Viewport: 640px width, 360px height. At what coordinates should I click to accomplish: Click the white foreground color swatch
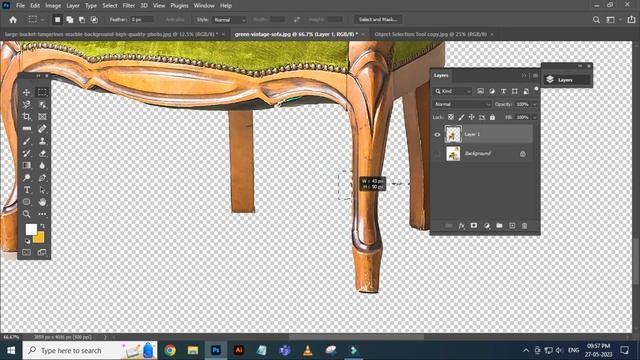tap(31, 229)
